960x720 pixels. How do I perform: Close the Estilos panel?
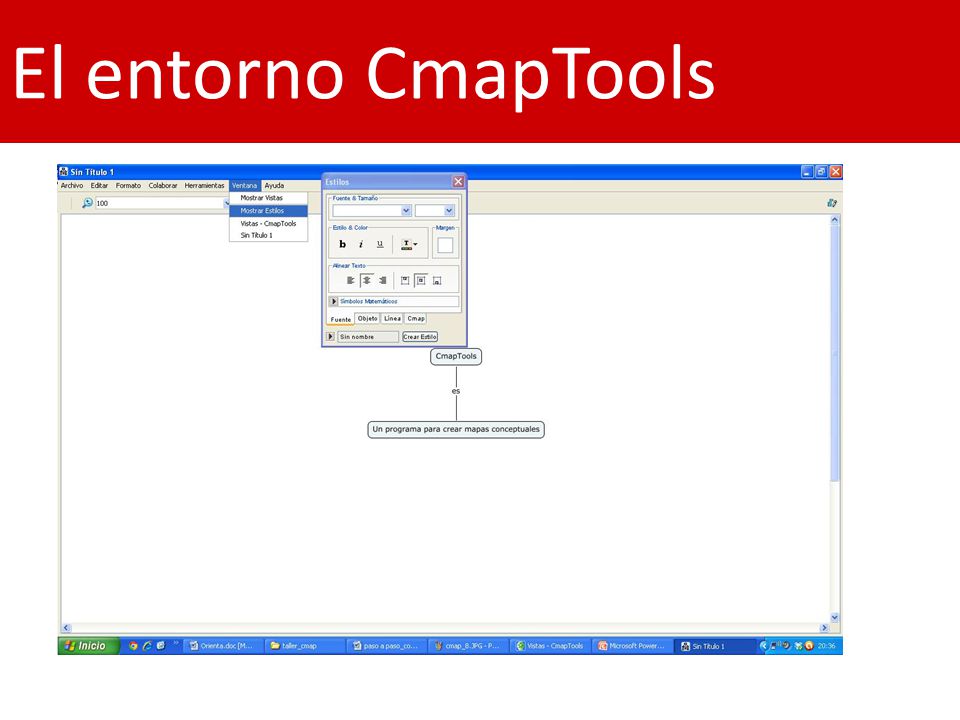coord(458,182)
